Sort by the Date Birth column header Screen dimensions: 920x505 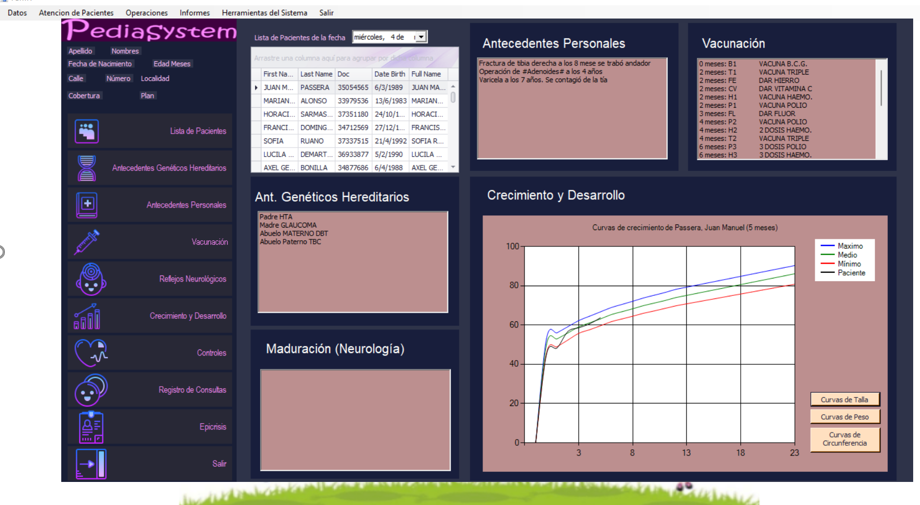[x=389, y=74]
